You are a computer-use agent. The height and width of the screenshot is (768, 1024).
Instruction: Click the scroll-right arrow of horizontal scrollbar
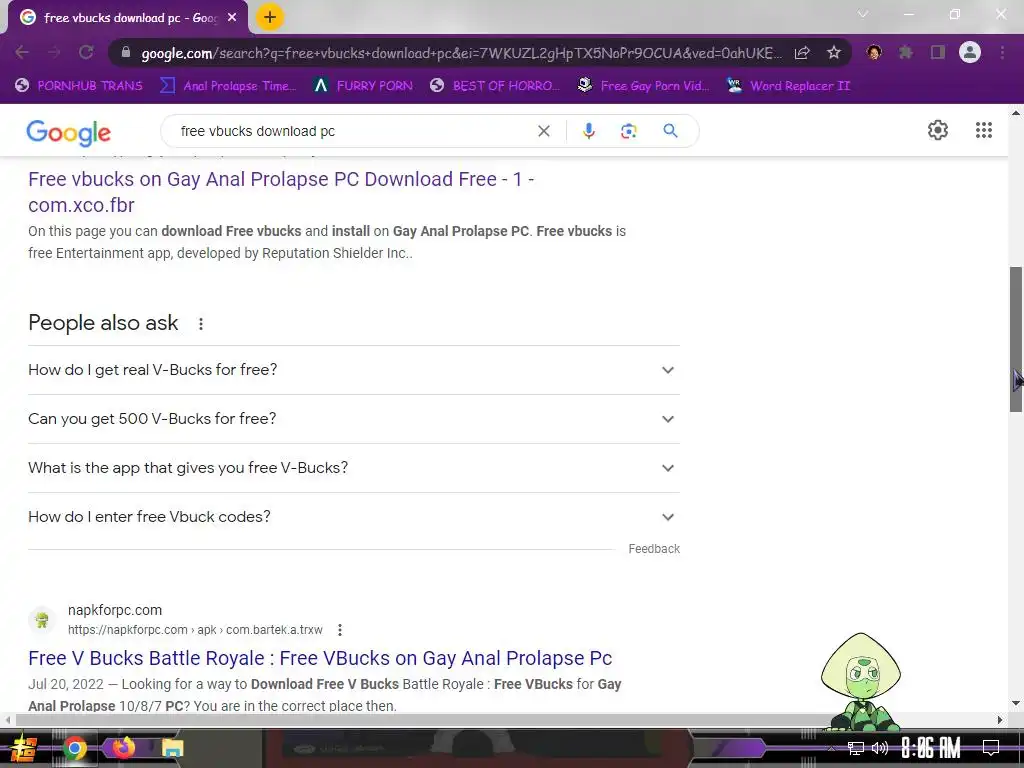pyautogui.click(x=999, y=720)
